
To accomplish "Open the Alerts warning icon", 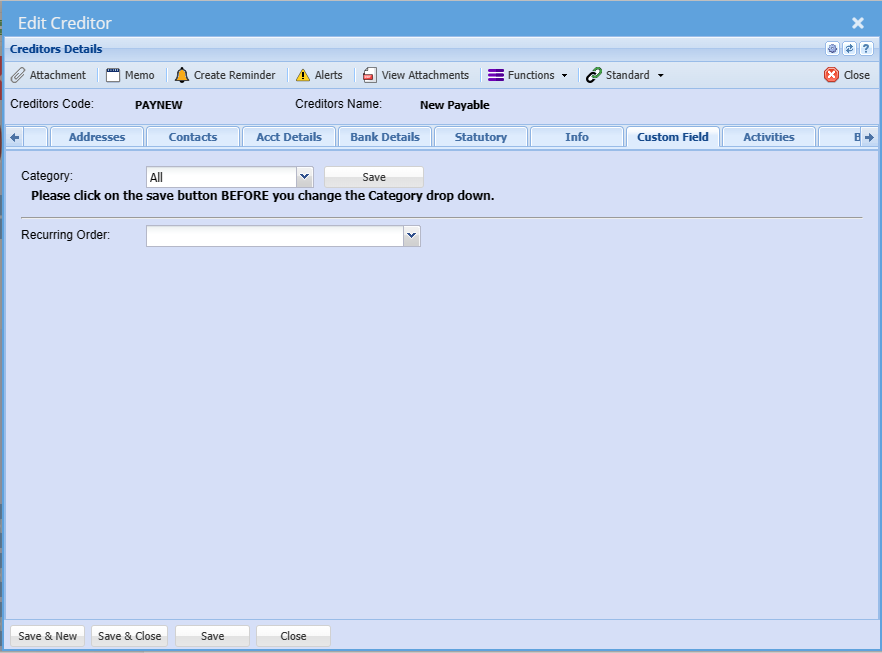I will pos(303,75).
